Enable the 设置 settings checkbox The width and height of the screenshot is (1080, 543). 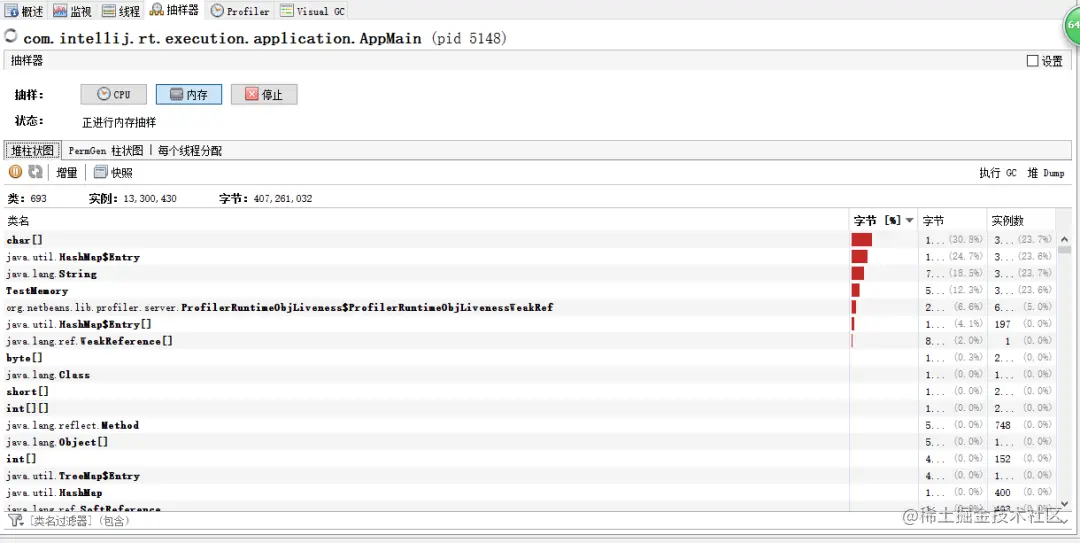(x=1032, y=61)
